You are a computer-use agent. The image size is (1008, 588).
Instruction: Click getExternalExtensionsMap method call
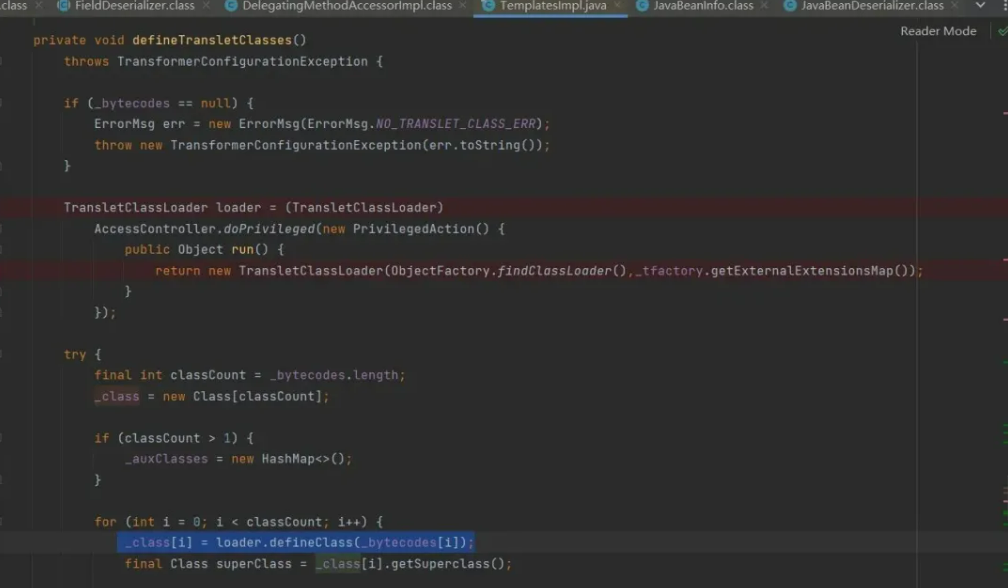tap(802, 271)
